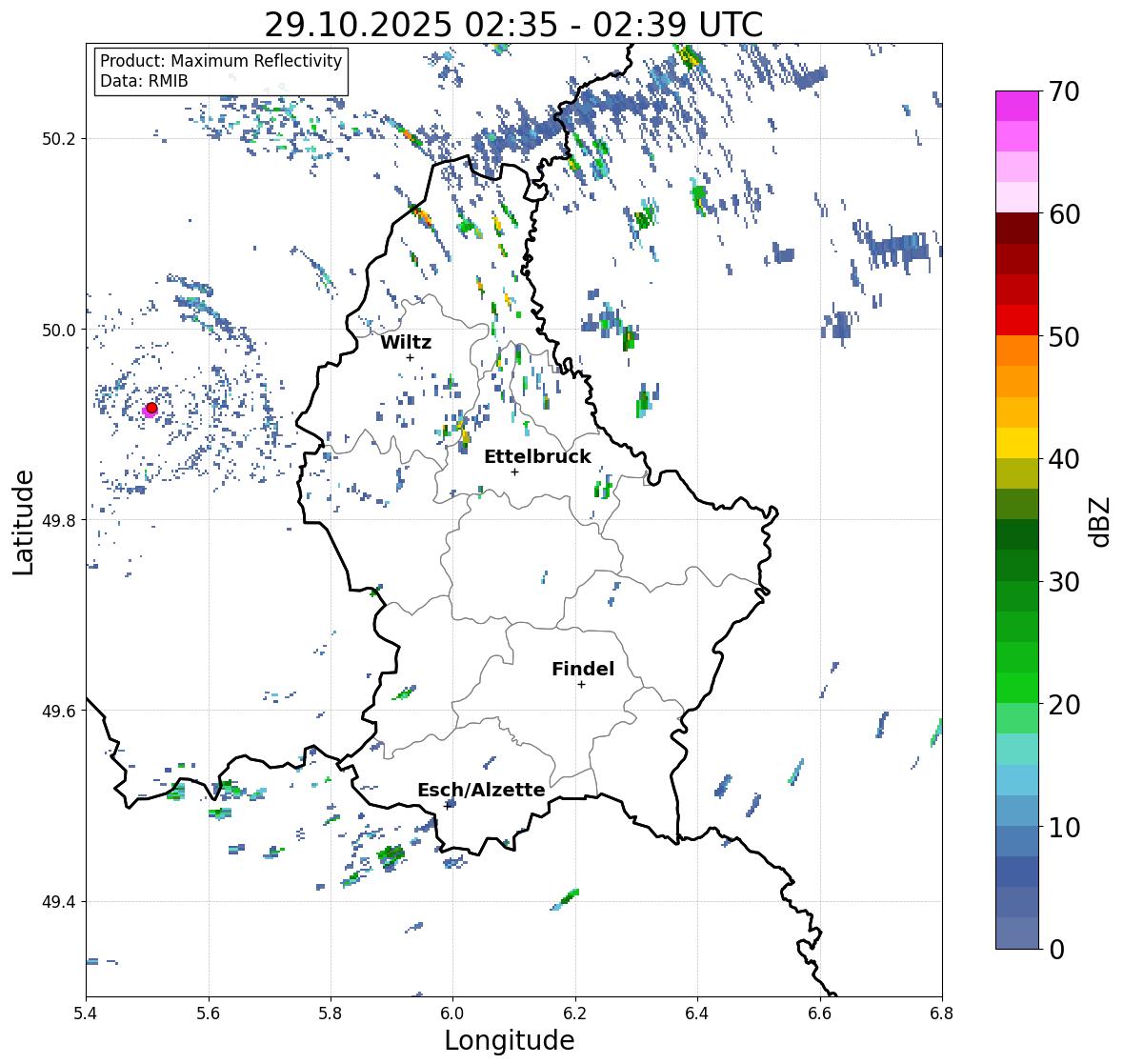This screenshot has height=1064, width=1123.
Task: Select the Esch/Alzette city label
Action: pyautogui.click(x=481, y=790)
